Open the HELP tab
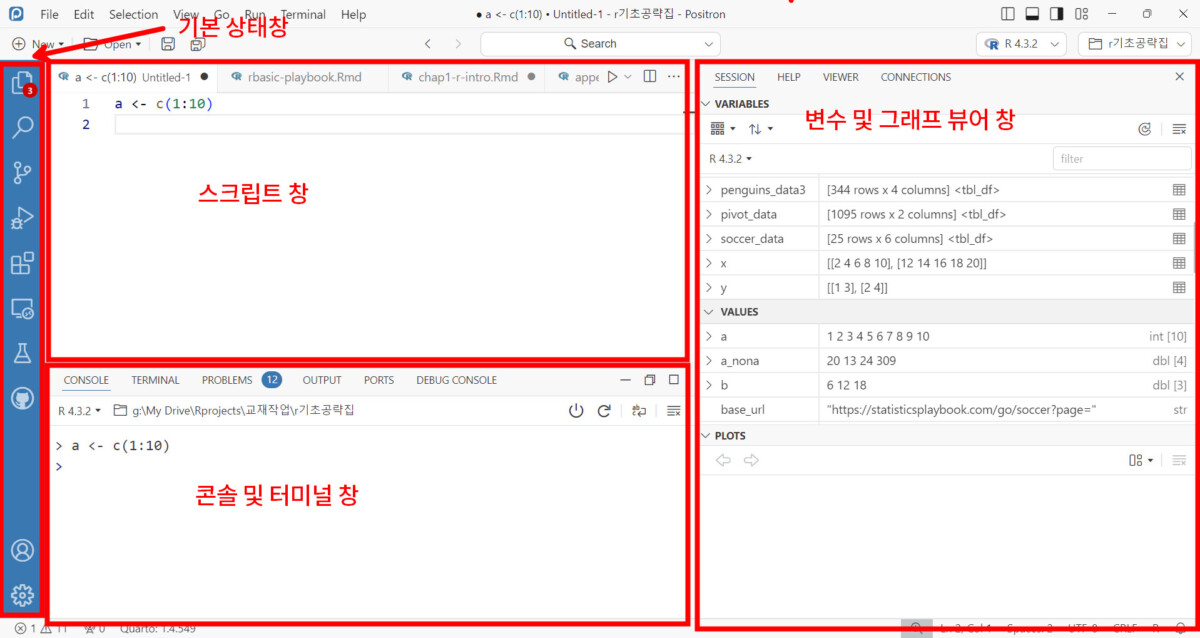 [x=789, y=77]
